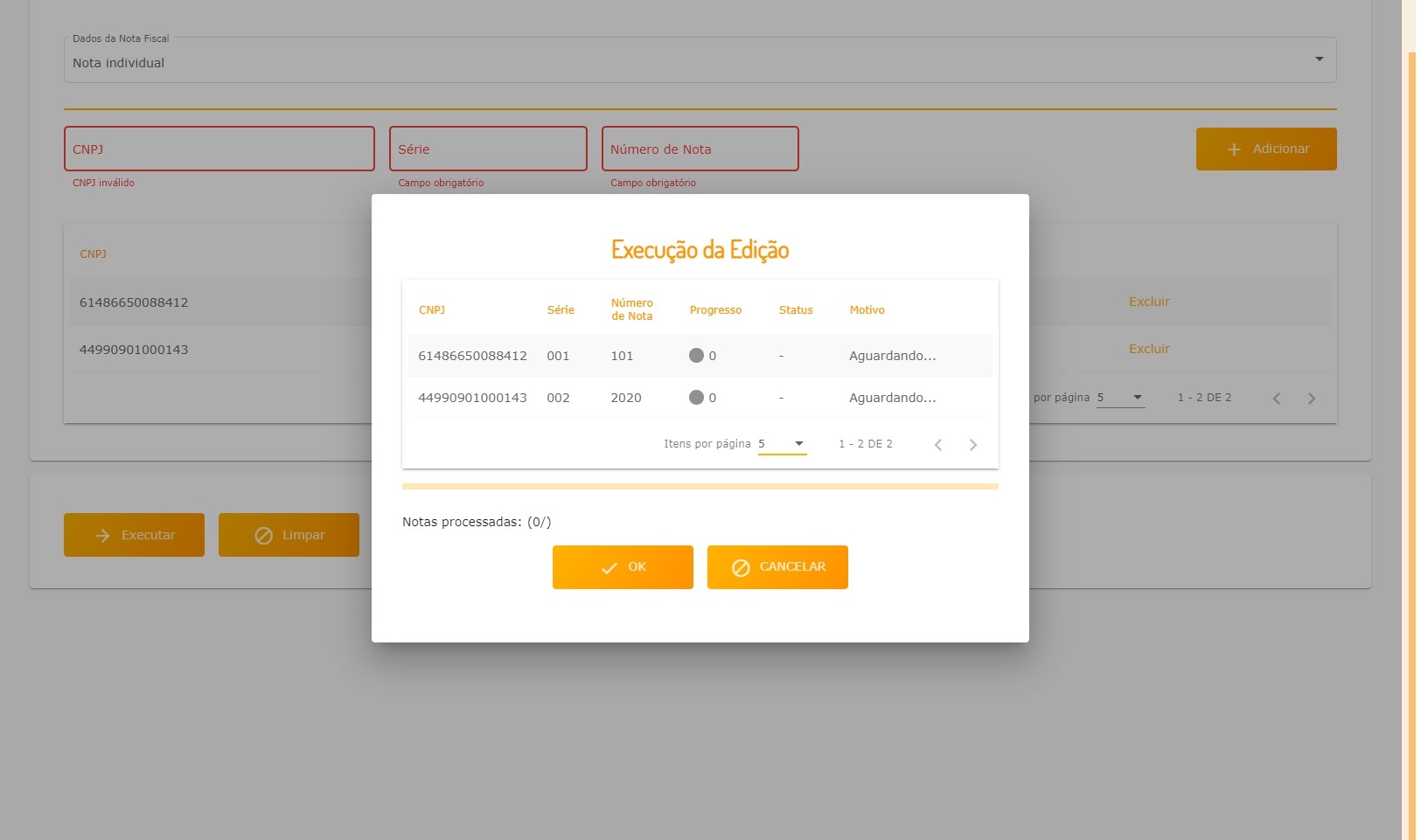1421x840 pixels.
Task: Click the CANCELAR button in the dialog
Action: click(x=777, y=567)
